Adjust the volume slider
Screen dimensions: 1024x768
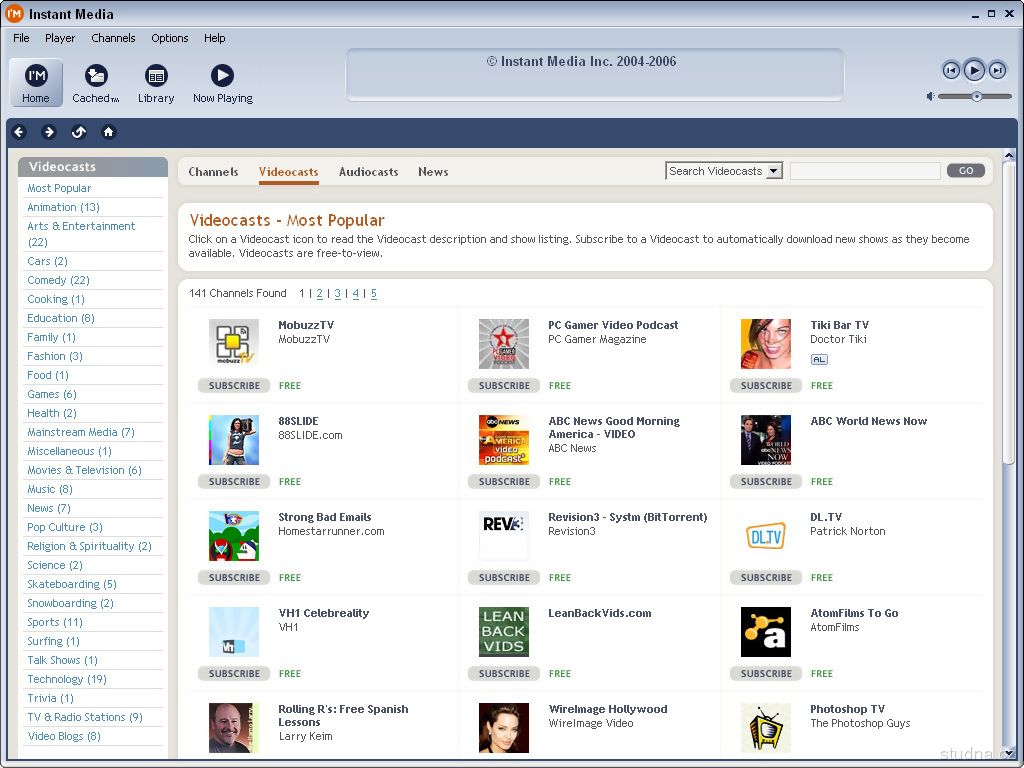pyautogui.click(x=976, y=97)
